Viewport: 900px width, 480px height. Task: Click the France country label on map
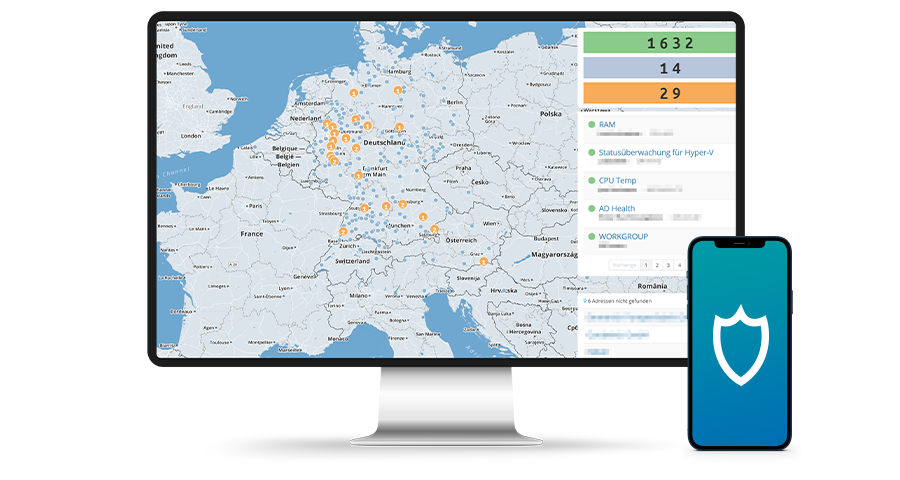coord(251,234)
